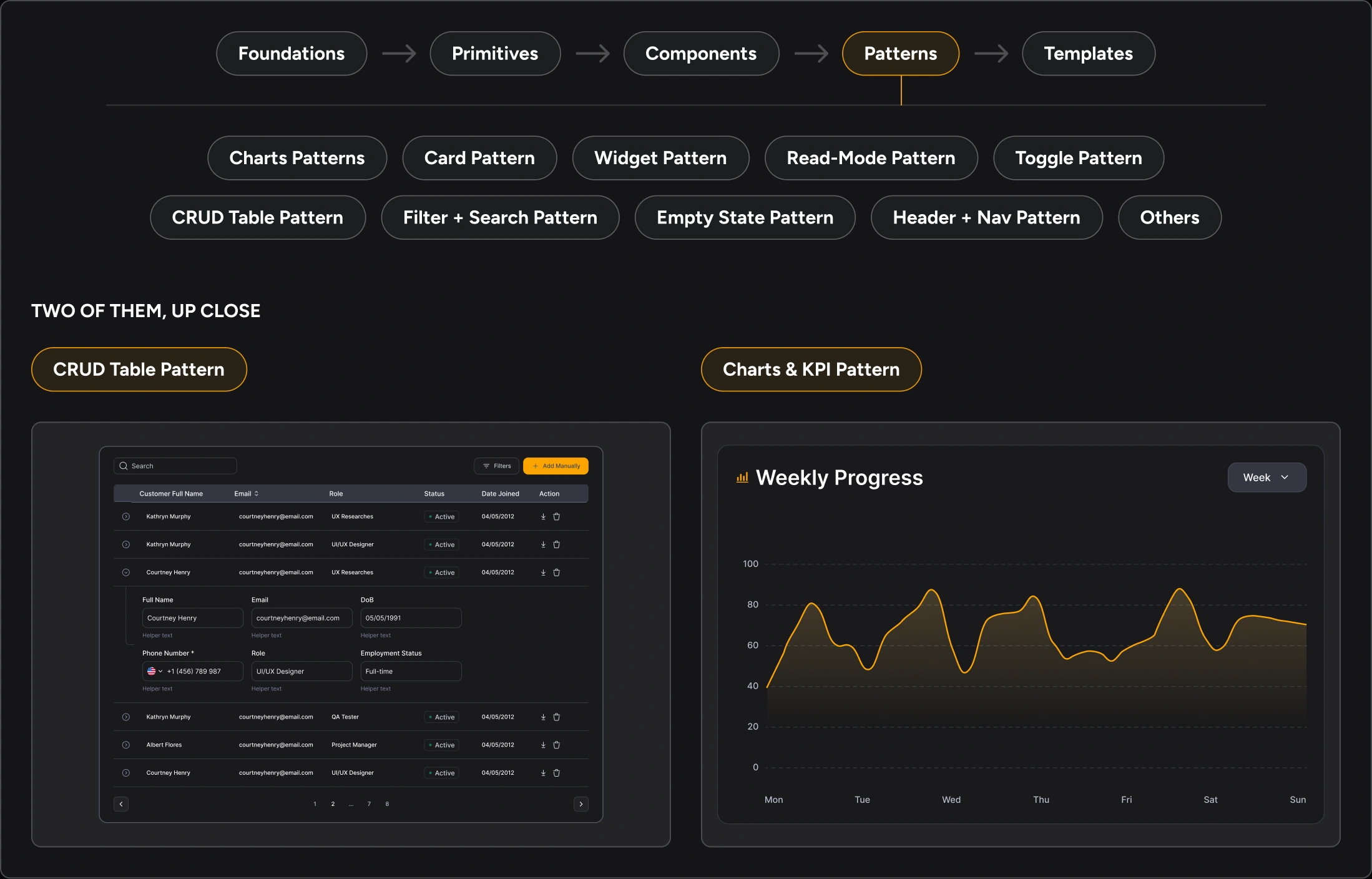Go to previous page with left chevron

point(121,804)
